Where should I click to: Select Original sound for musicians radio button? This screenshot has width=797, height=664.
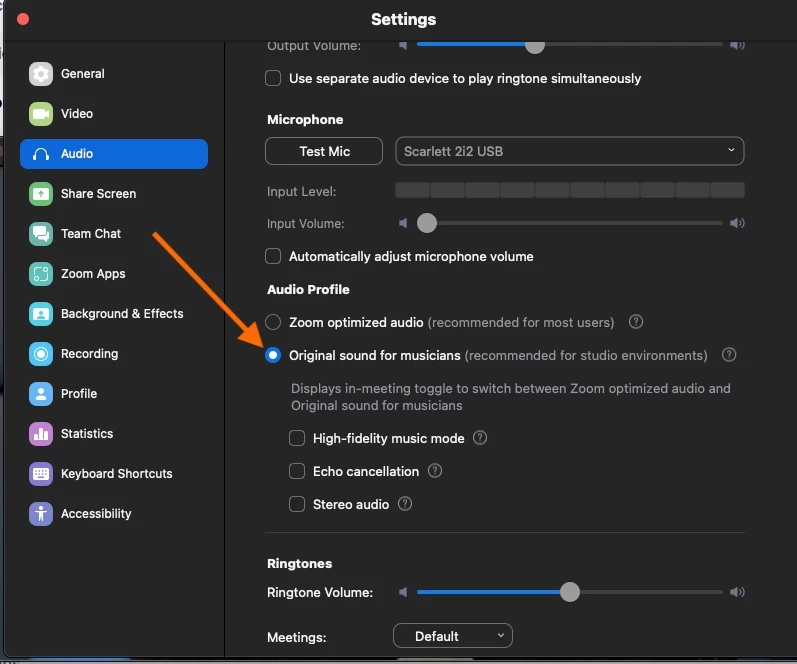(x=273, y=355)
